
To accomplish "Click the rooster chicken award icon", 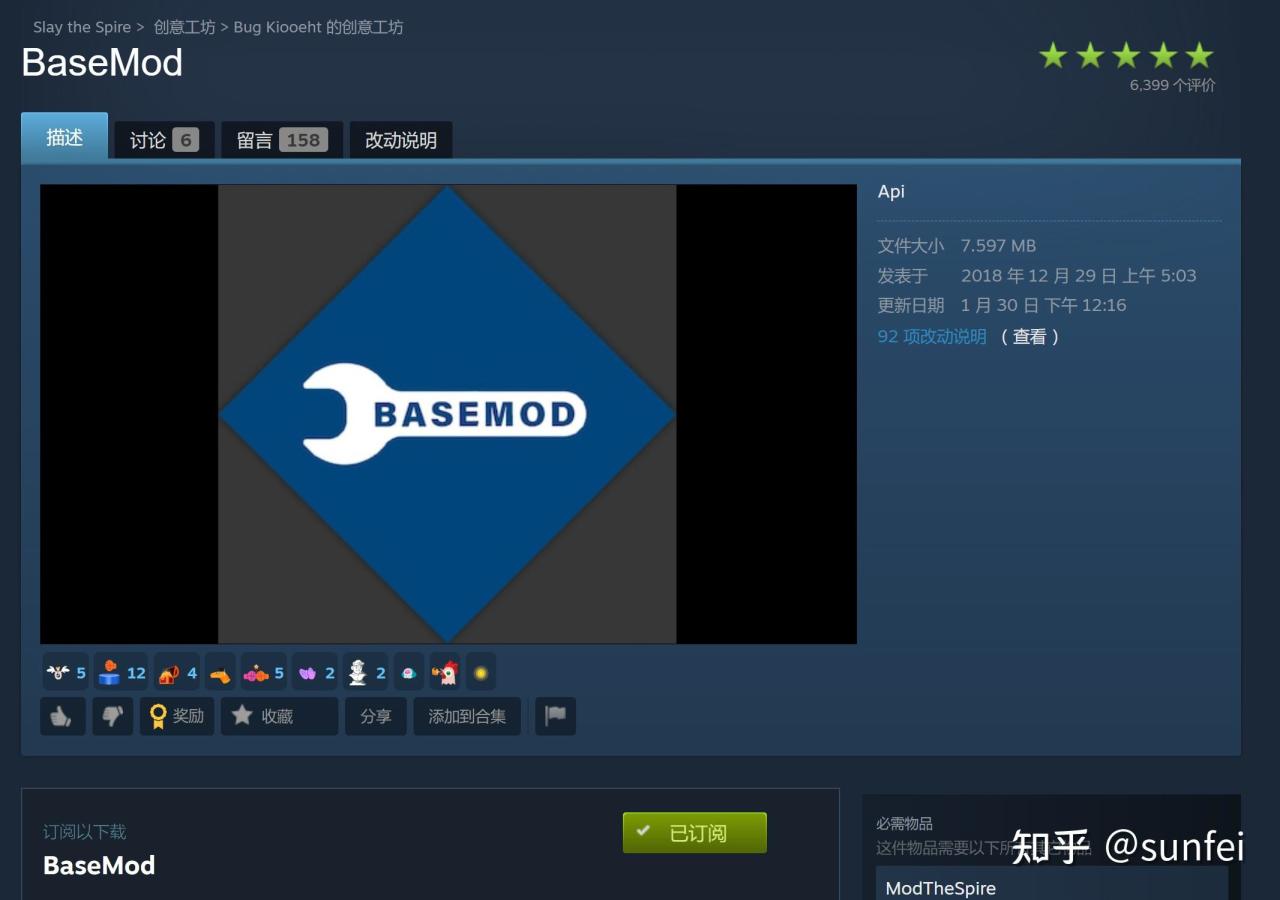I will click(445, 673).
